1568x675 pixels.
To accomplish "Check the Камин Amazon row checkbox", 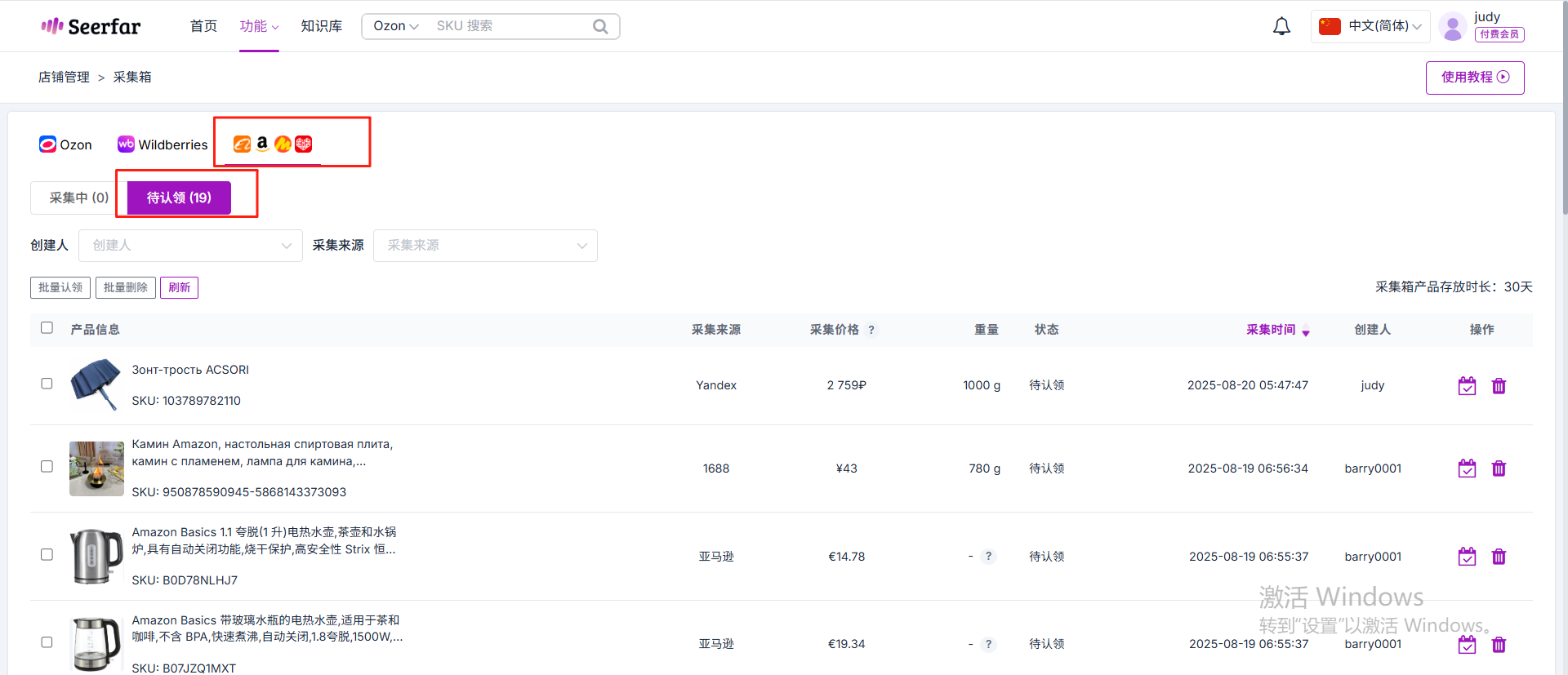I will [x=47, y=466].
